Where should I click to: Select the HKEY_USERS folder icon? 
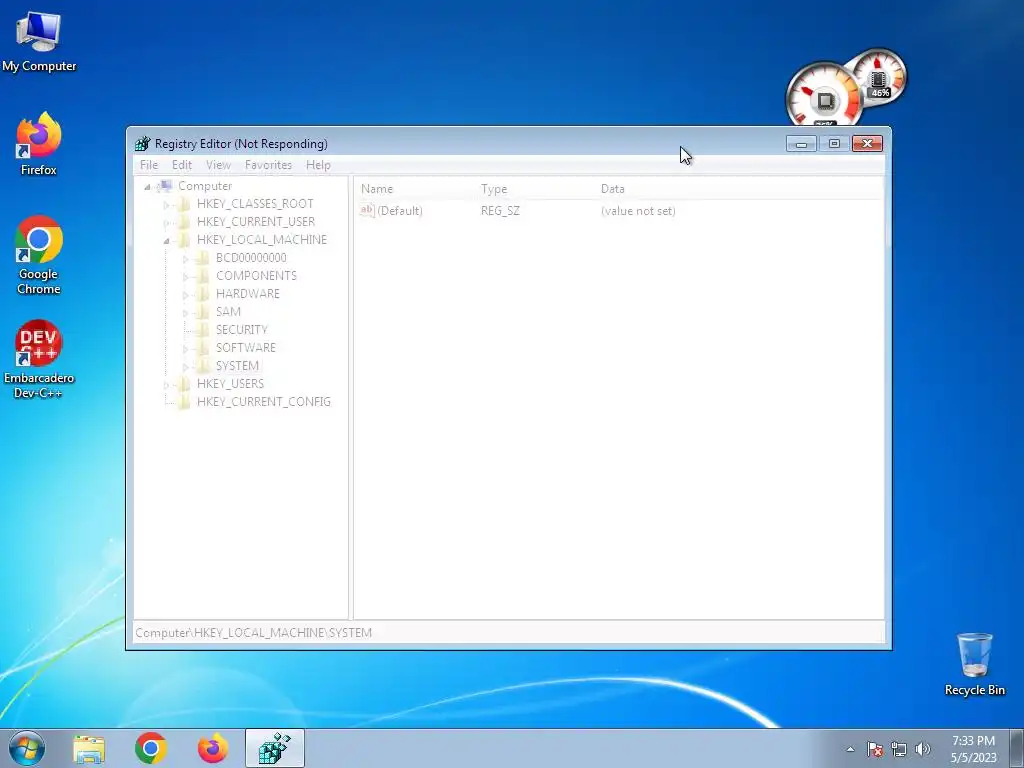(x=184, y=383)
